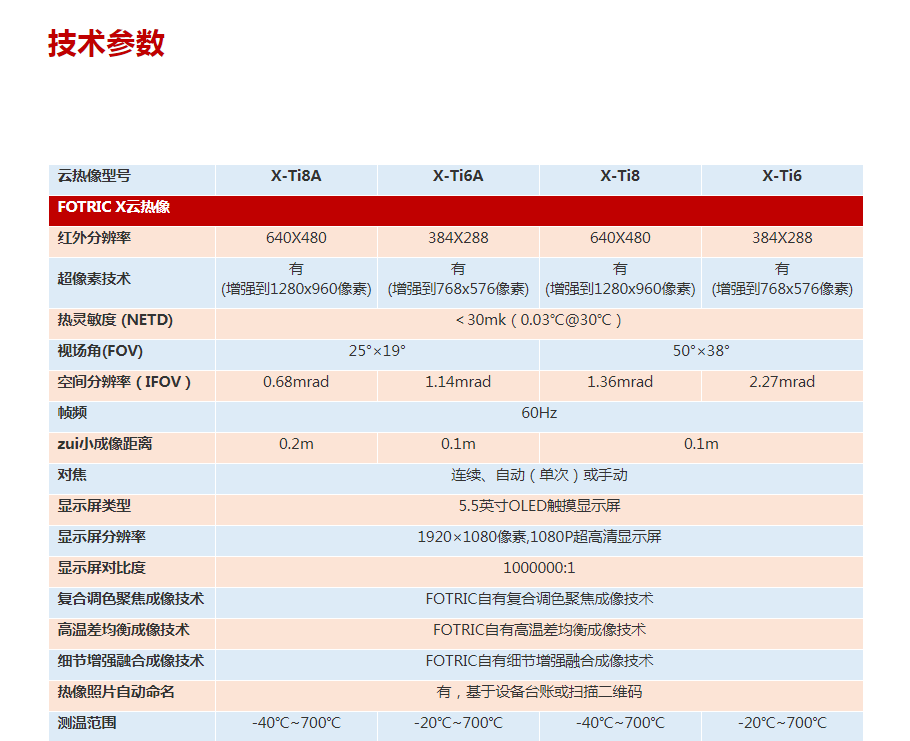
Task: Select the <30mk (0.03℃@30℃) value
Action: (x=539, y=320)
